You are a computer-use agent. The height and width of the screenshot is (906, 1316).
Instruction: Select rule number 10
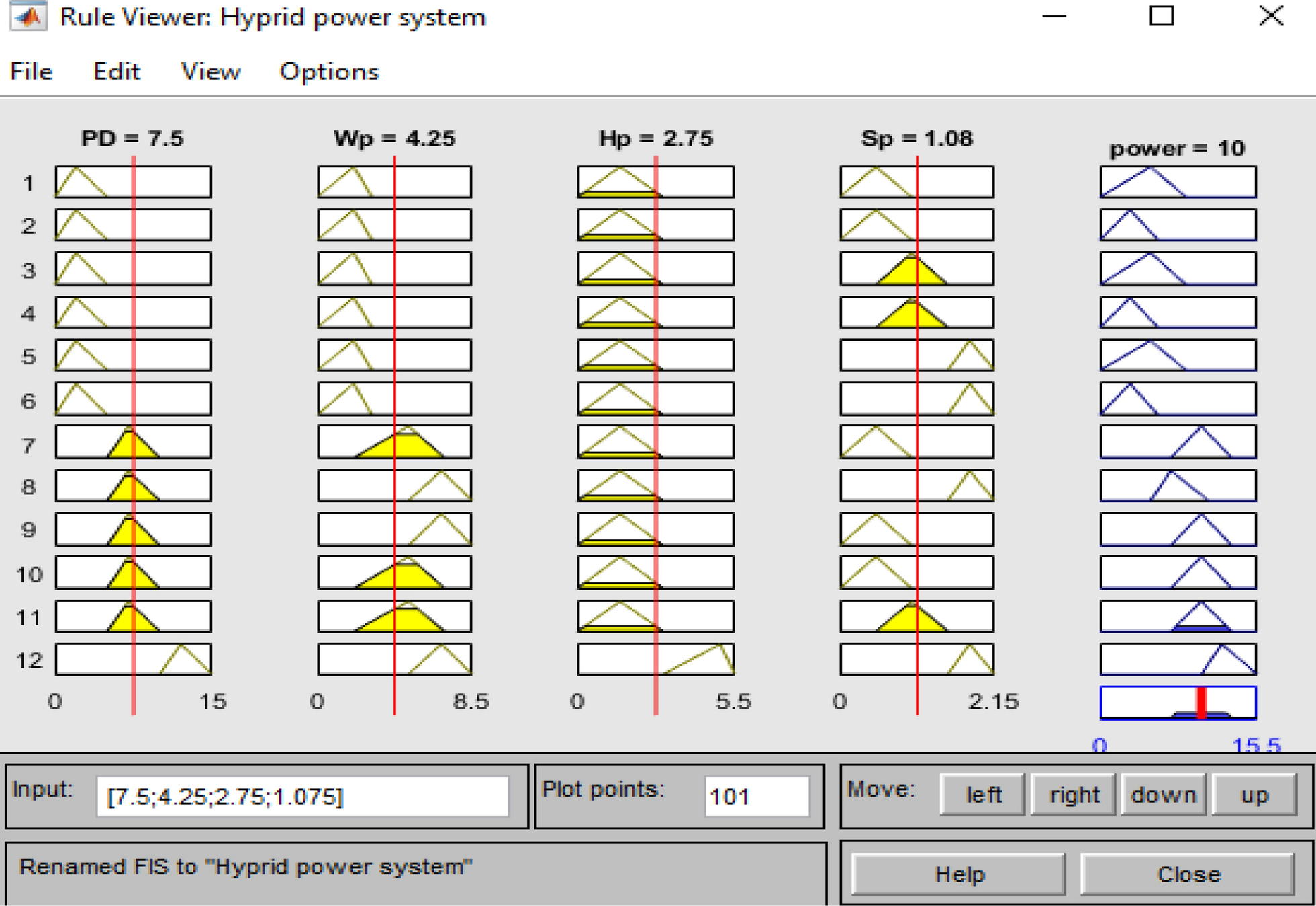coord(30,574)
